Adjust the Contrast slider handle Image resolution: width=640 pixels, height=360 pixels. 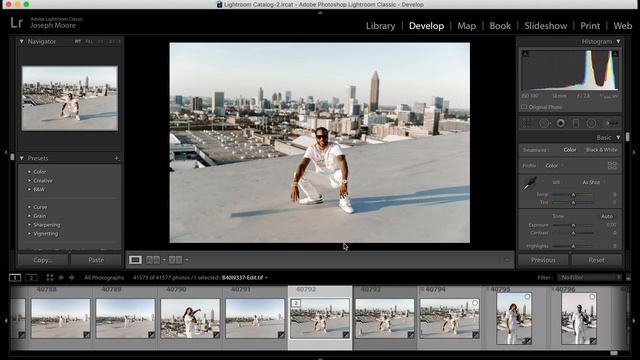point(573,233)
